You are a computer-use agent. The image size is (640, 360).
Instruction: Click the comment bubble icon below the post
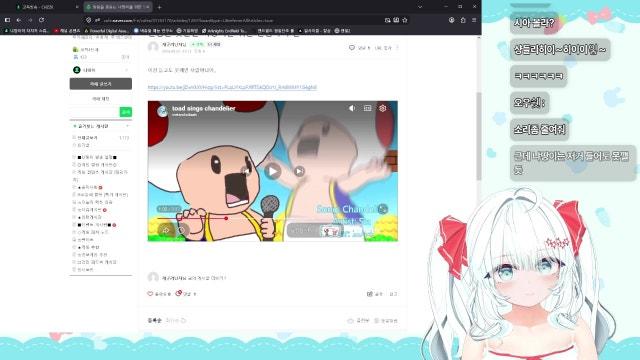pos(178,293)
